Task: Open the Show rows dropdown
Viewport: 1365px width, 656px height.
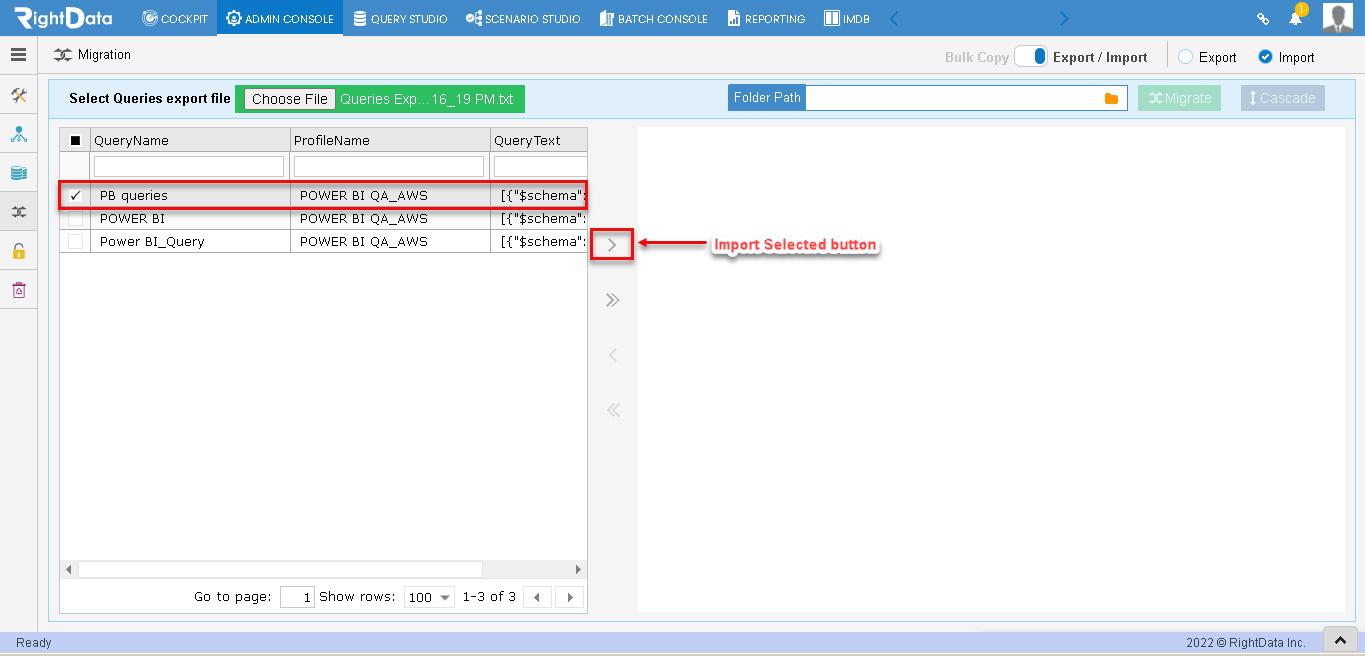Action: 430,597
